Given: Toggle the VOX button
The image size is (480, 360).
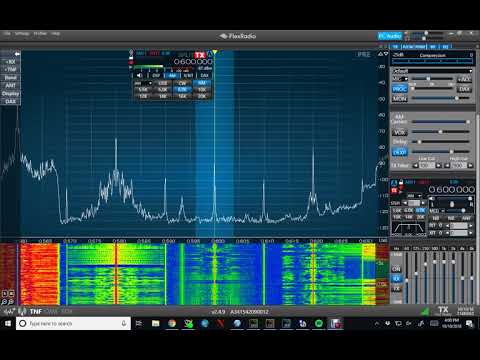Looking at the screenshot, I should click(399, 133).
